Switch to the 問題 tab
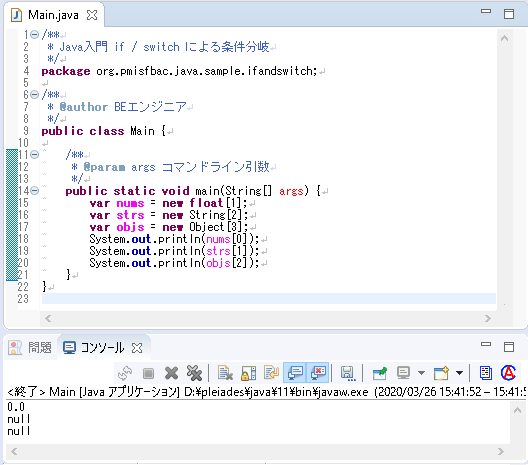Viewport: 528px width, 465px height. (x=30, y=348)
